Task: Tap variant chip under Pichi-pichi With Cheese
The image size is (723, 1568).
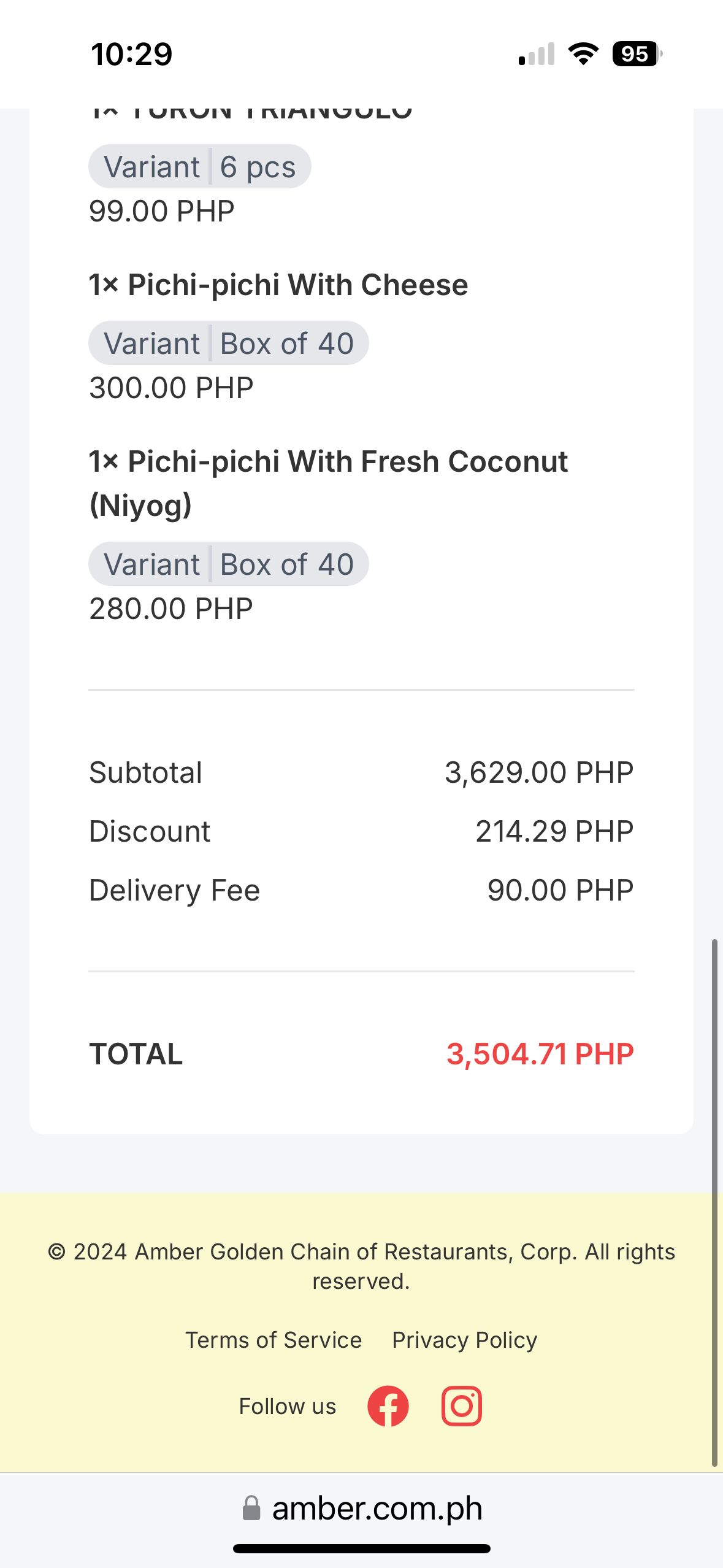Action: 228,344
